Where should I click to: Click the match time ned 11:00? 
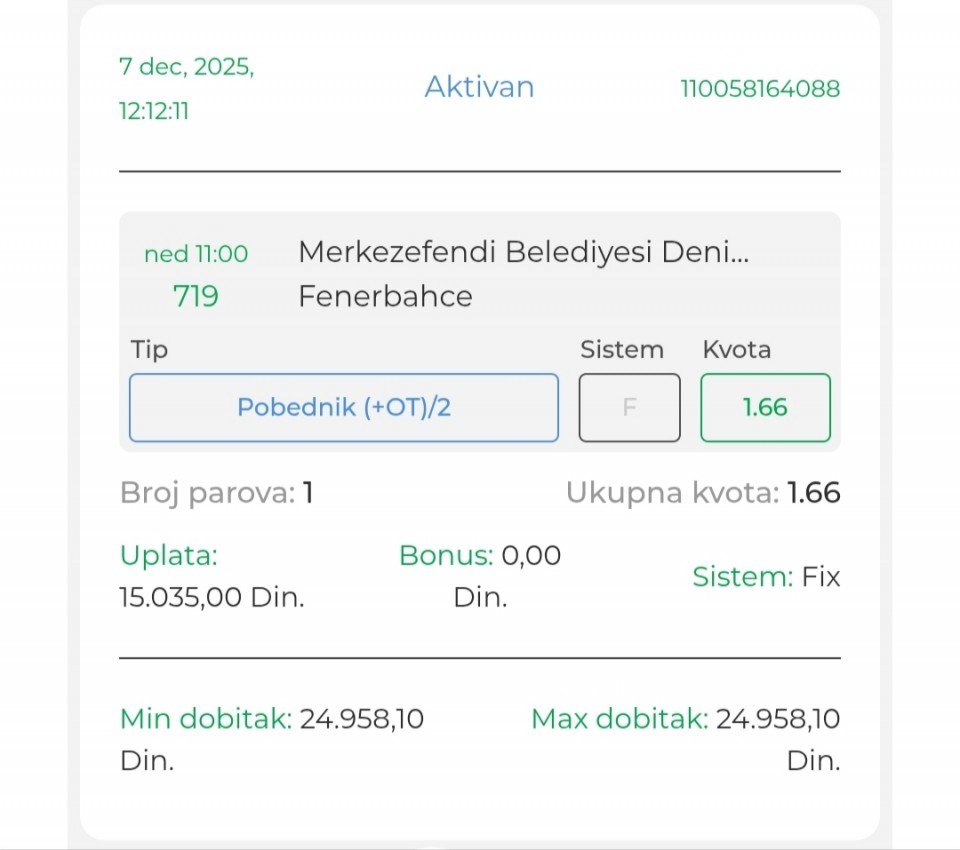click(196, 254)
